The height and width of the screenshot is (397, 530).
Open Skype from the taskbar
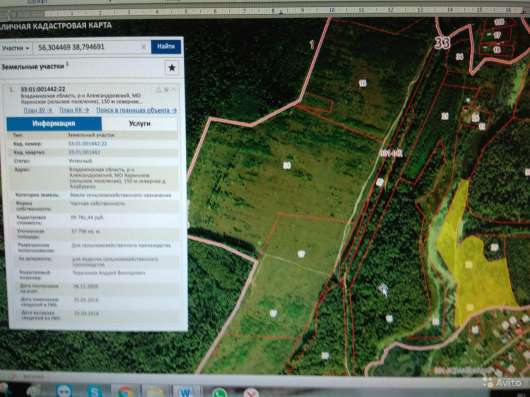pyautogui.click(x=95, y=391)
